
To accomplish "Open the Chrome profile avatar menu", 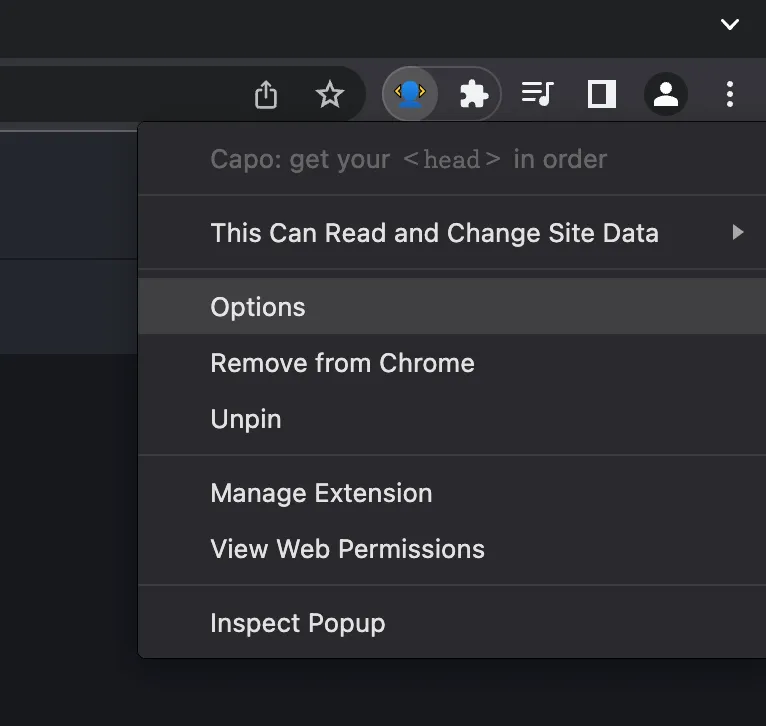I will (x=666, y=94).
